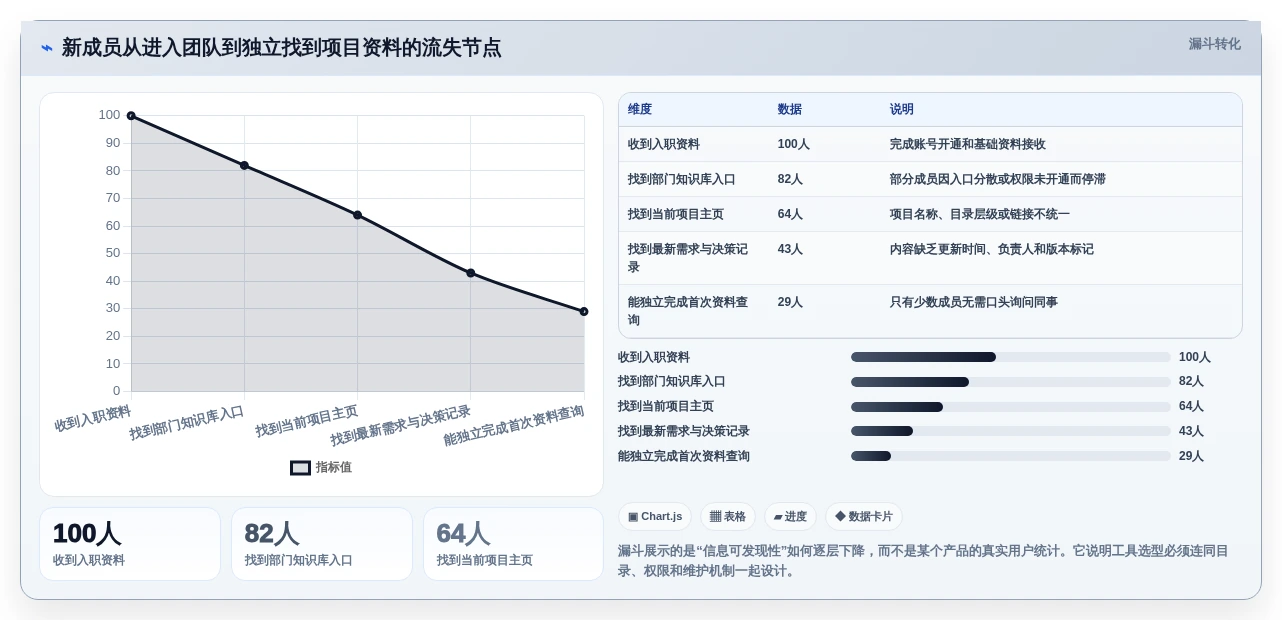Click the x-axis label 能独立完成首次资料查询
The image size is (1282, 620).
tap(514, 425)
